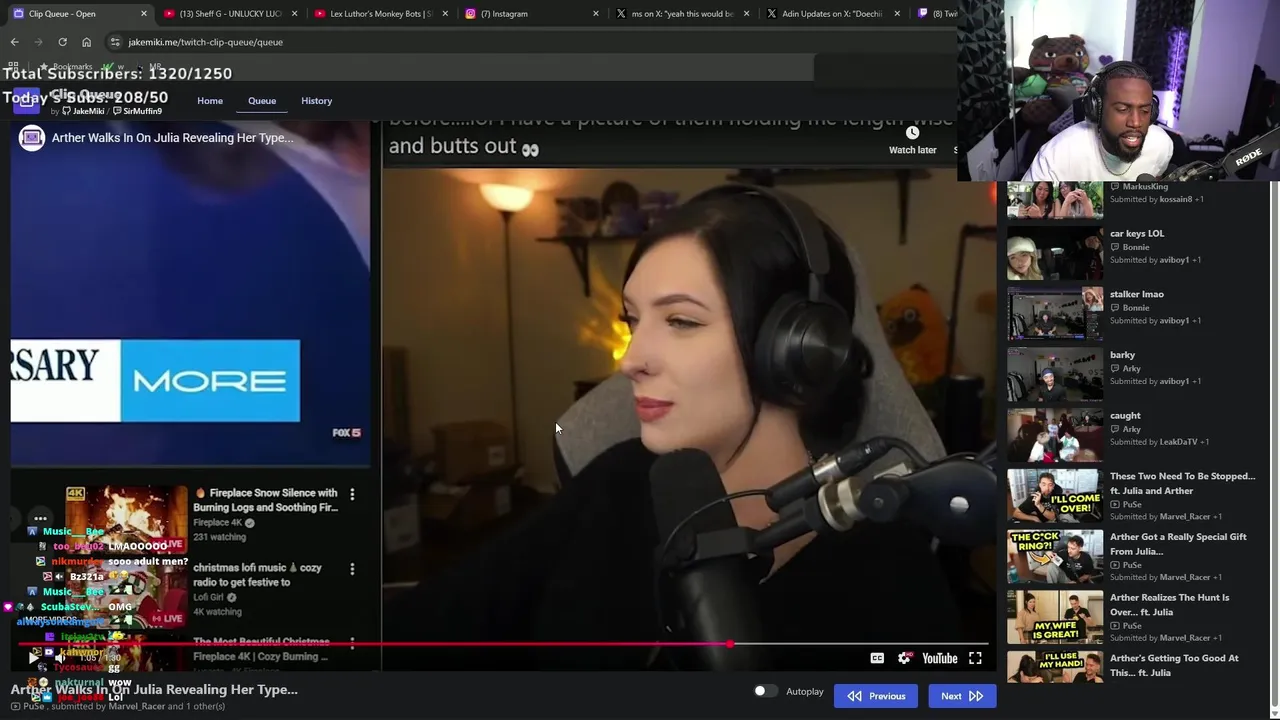Open the JakeMiki GitHub link
Image resolution: width=1280 pixels, height=720 pixels.
pyautogui.click(x=83, y=111)
